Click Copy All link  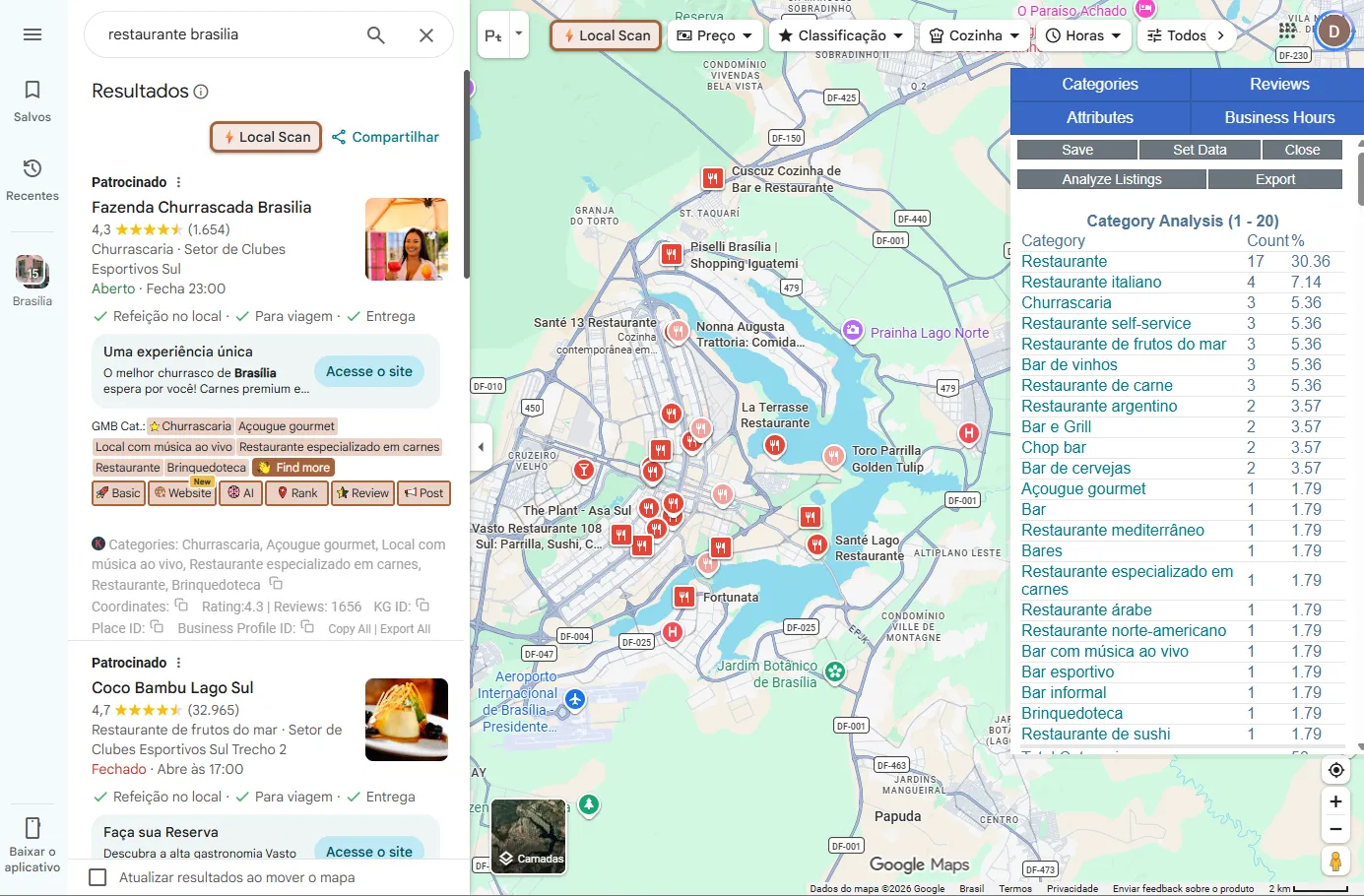[350, 629]
